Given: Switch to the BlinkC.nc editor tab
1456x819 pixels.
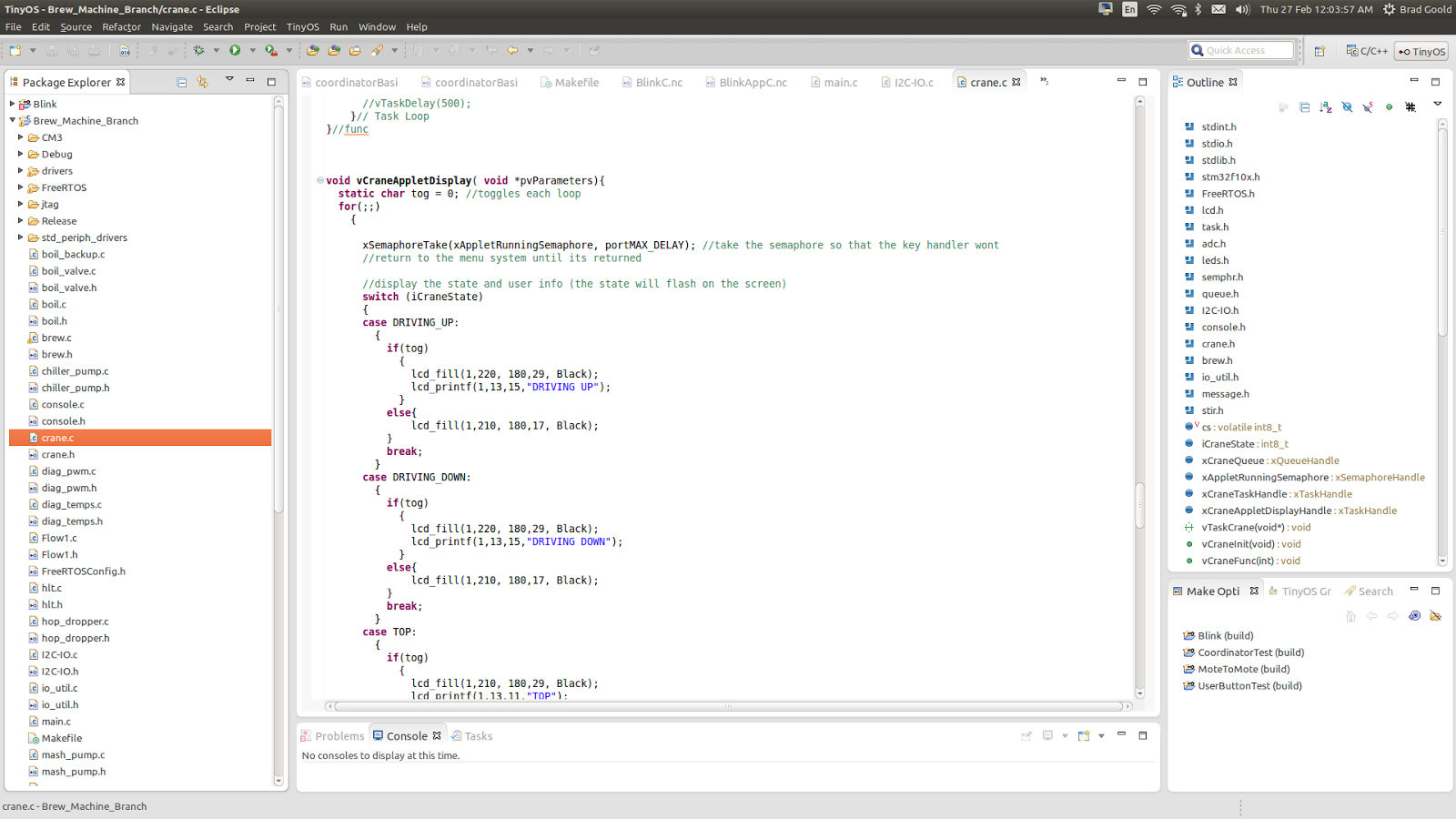Looking at the screenshot, I should 652,82.
